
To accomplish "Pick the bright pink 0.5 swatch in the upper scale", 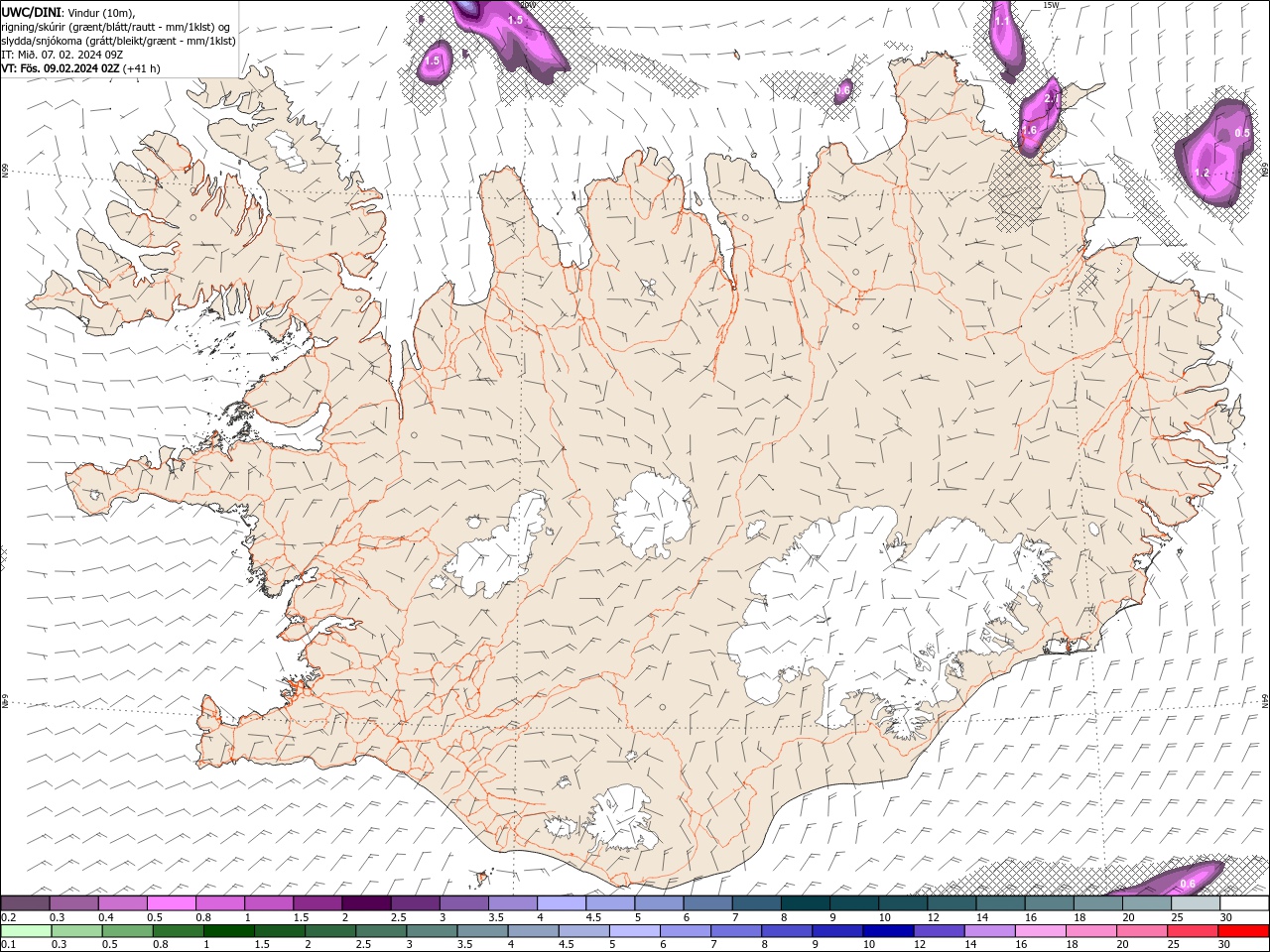I will (x=171, y=903).
